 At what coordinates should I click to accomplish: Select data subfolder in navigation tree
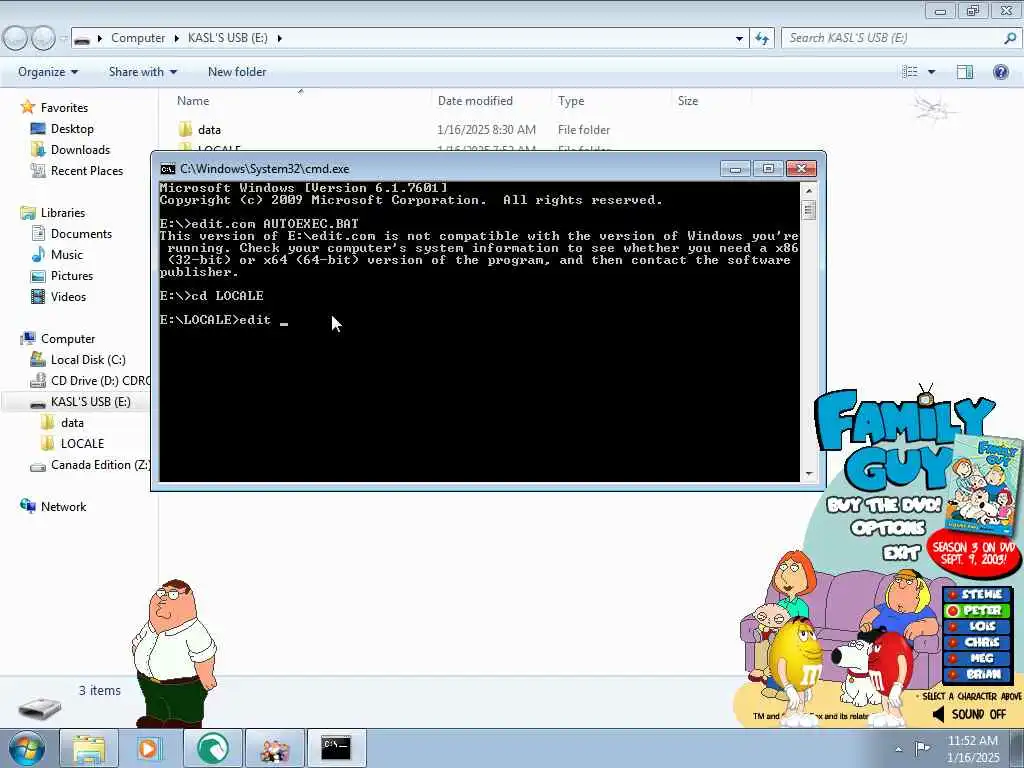tap(72, 423)
